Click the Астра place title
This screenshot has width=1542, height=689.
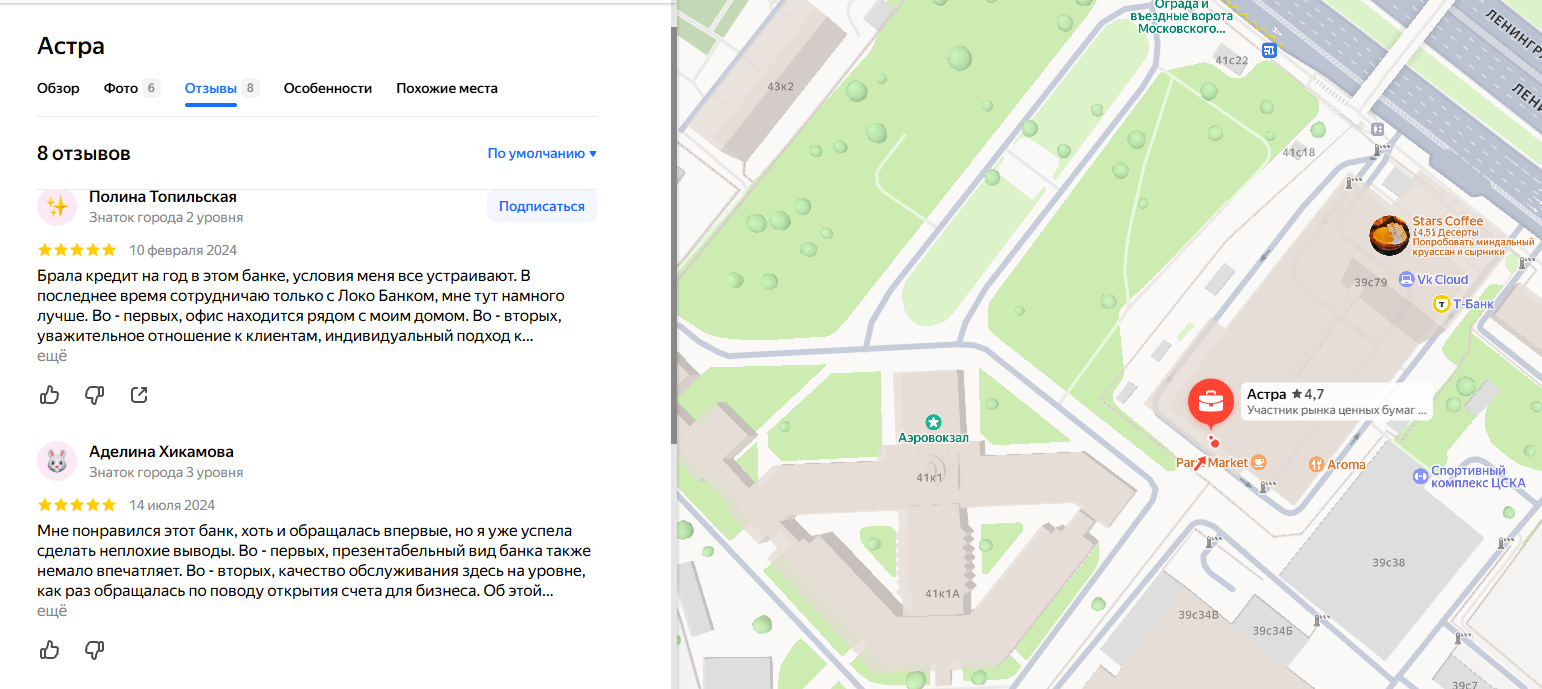pyautogui.click(x=71, y=45)
